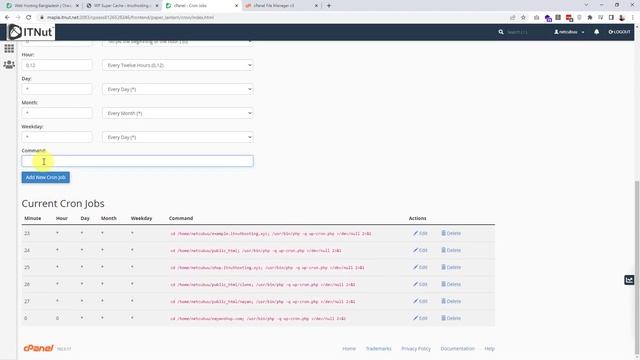The height and width of the screenshot is (360, 640).
Task: Click the Hour input field showing 0,12
Action: [x=57, y=65]
